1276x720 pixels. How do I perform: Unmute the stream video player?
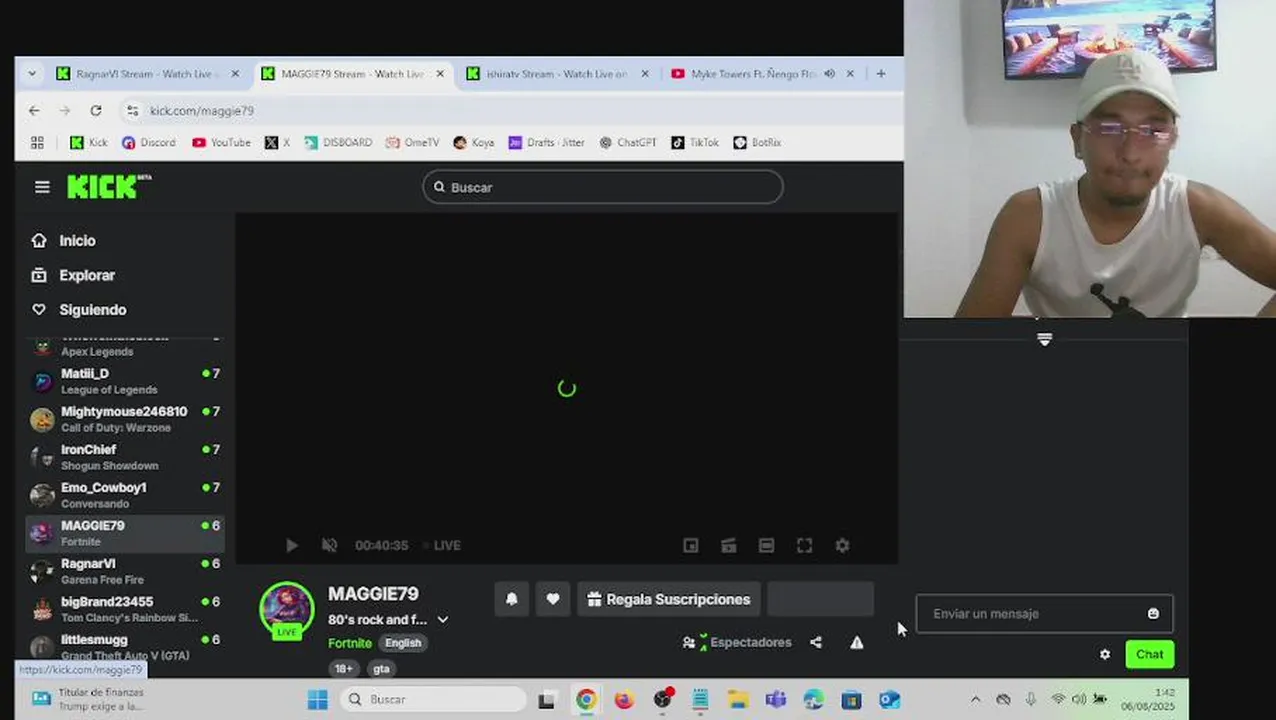pyautogui.click(x=329, y=545)
